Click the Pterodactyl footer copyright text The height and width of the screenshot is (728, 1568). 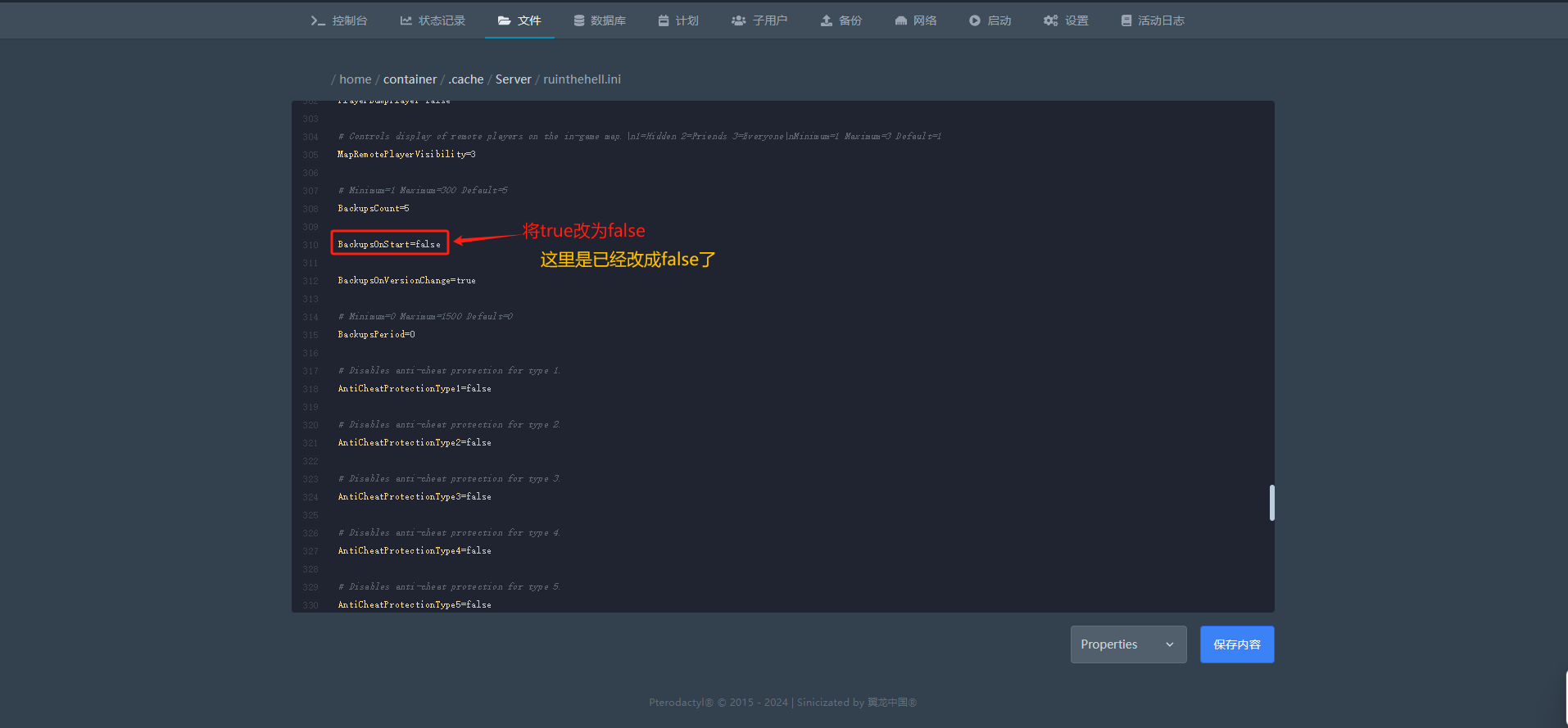click(x=782, y=702)
